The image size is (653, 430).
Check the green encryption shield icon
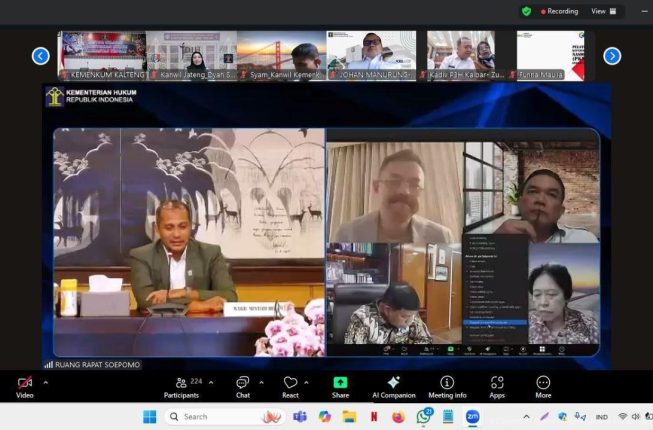tap(526, 11)
